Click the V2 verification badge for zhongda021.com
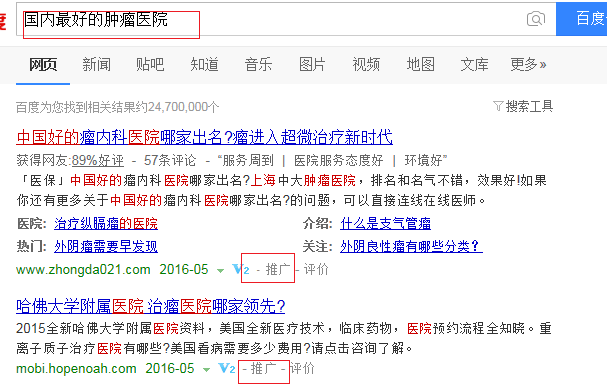 (241, 269)
